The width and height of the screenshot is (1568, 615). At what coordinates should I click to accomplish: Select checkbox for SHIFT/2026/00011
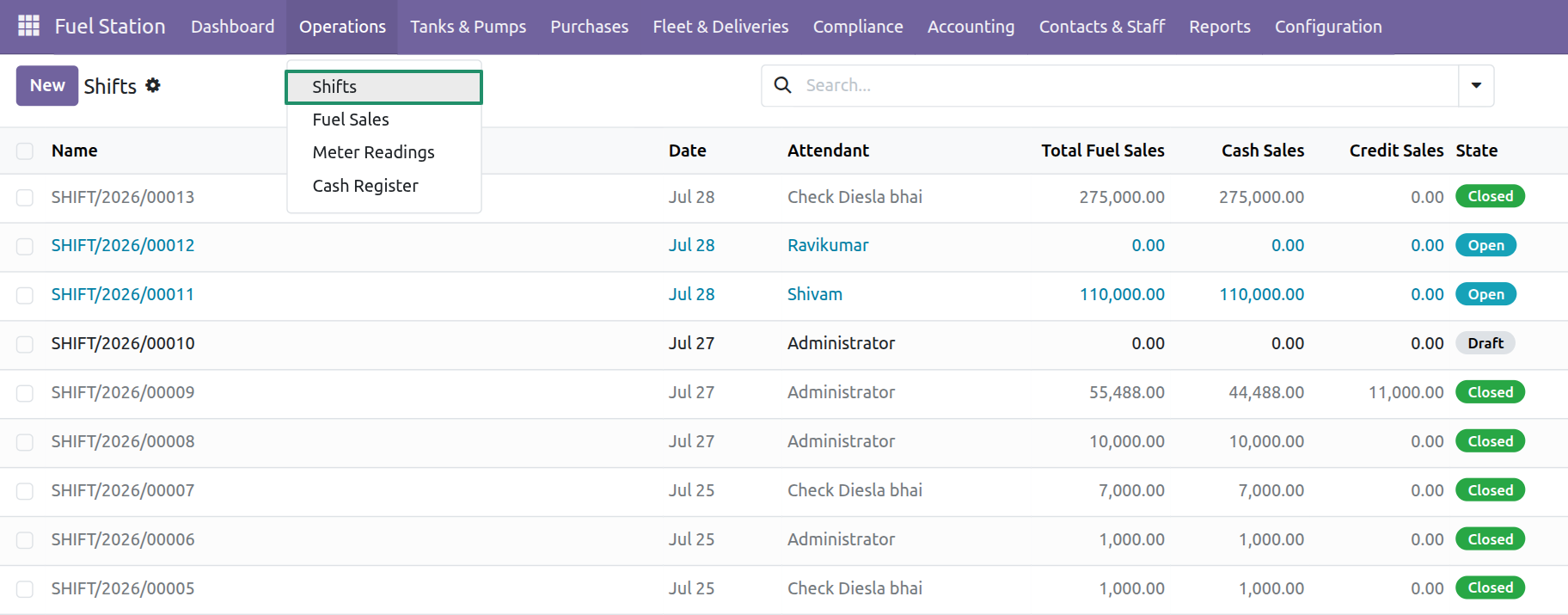tap(25, 296)
